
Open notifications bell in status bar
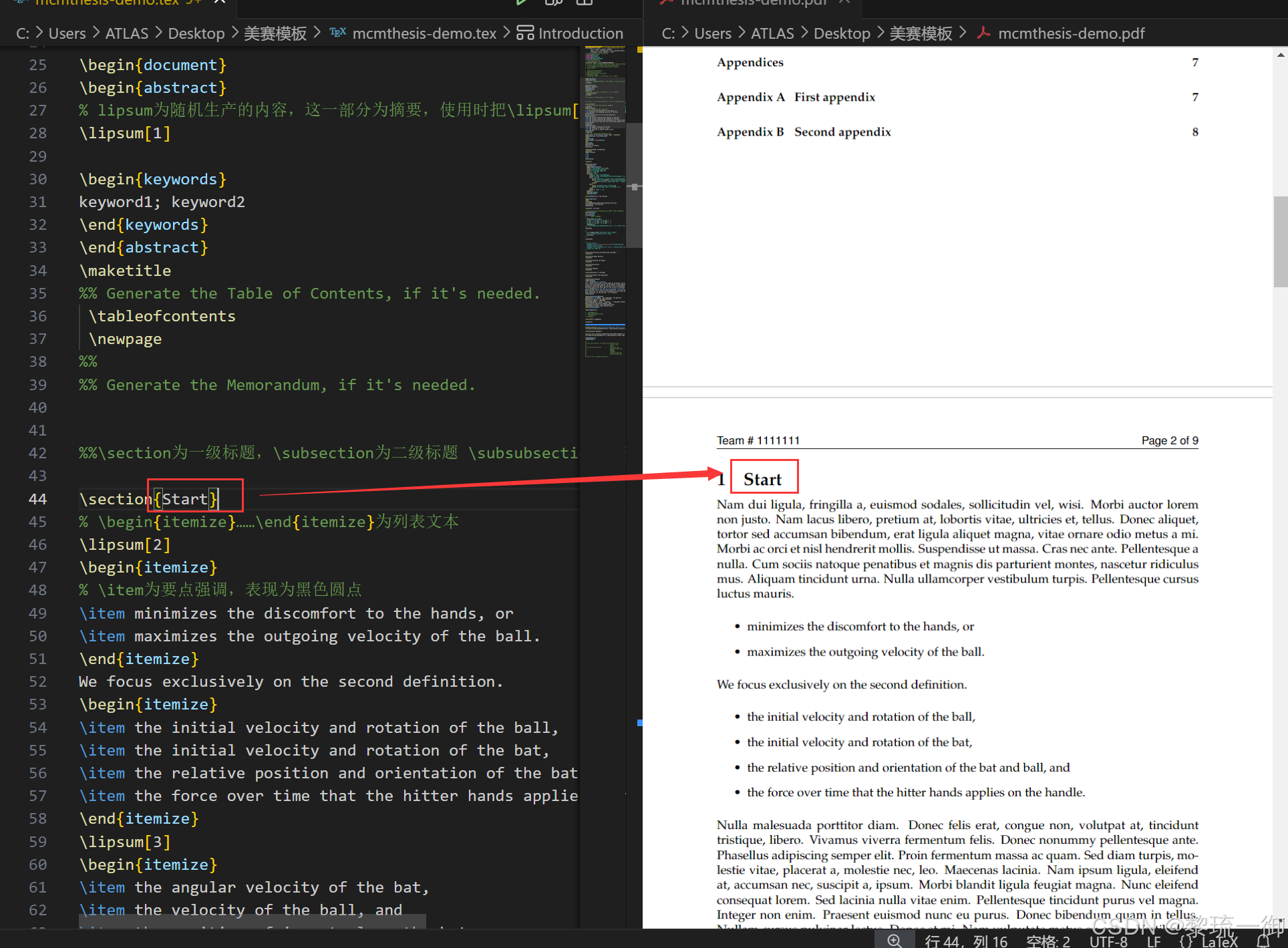pyautogui.click(x=1263, y=941)
